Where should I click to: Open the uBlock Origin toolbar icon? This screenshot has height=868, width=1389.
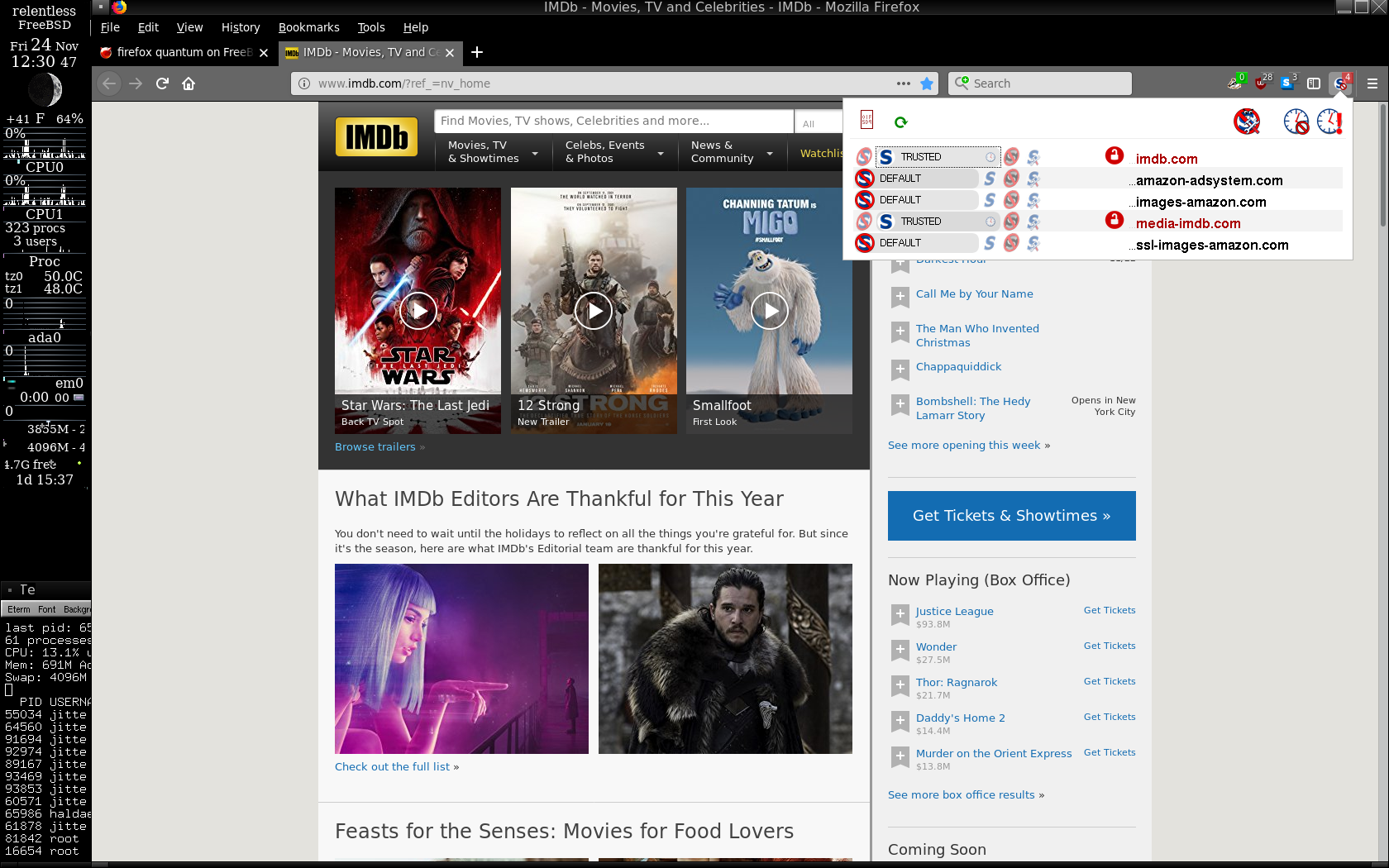coord(1261,83)
